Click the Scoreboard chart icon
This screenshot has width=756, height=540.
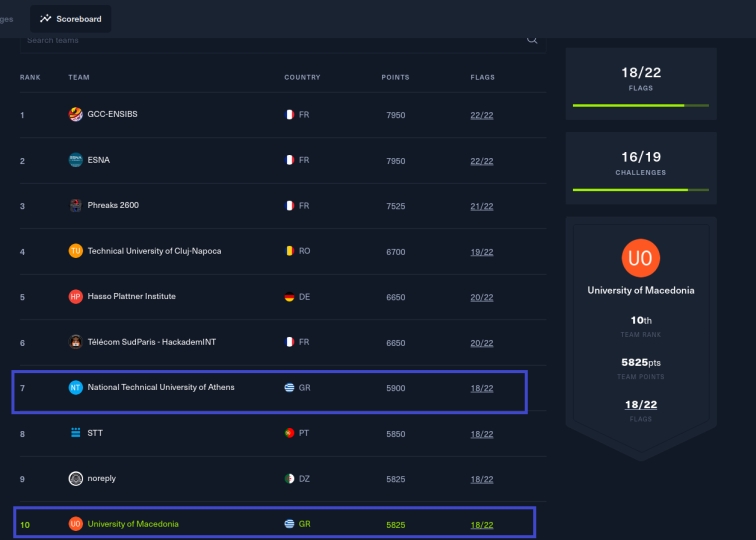pos(45,19)
